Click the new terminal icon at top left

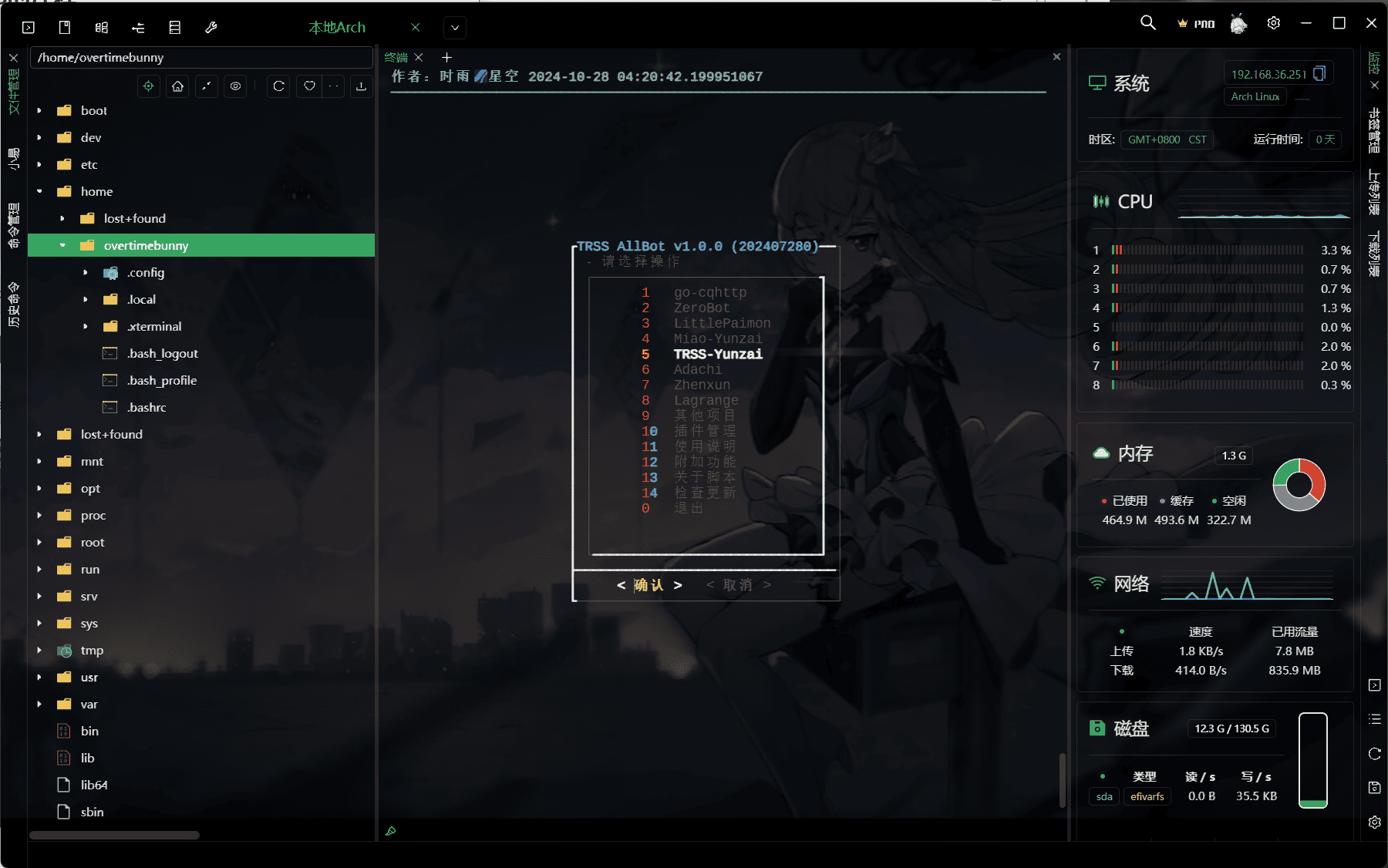29,28
